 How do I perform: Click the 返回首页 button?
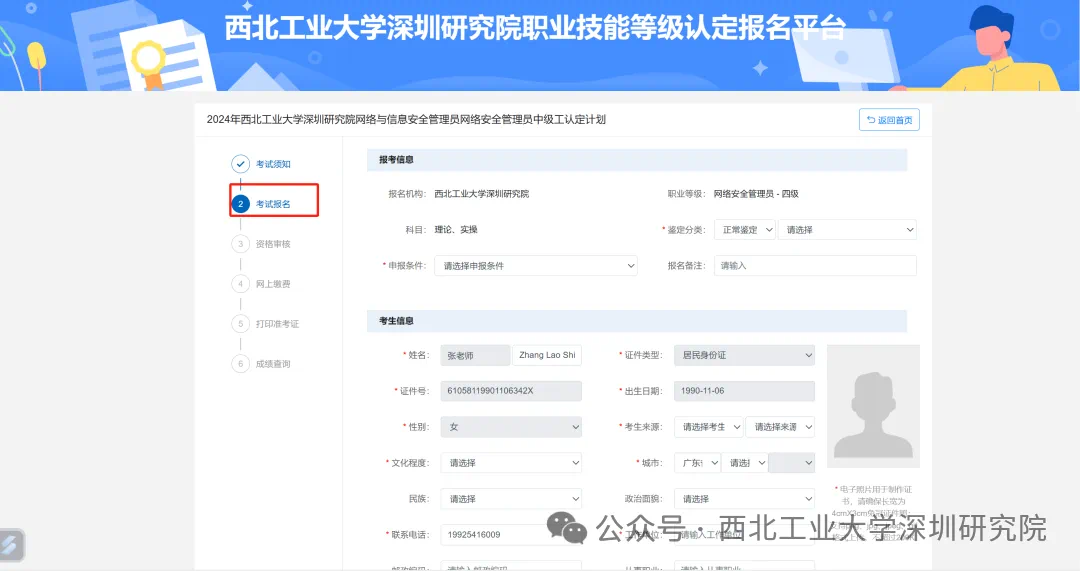(889, 120)
